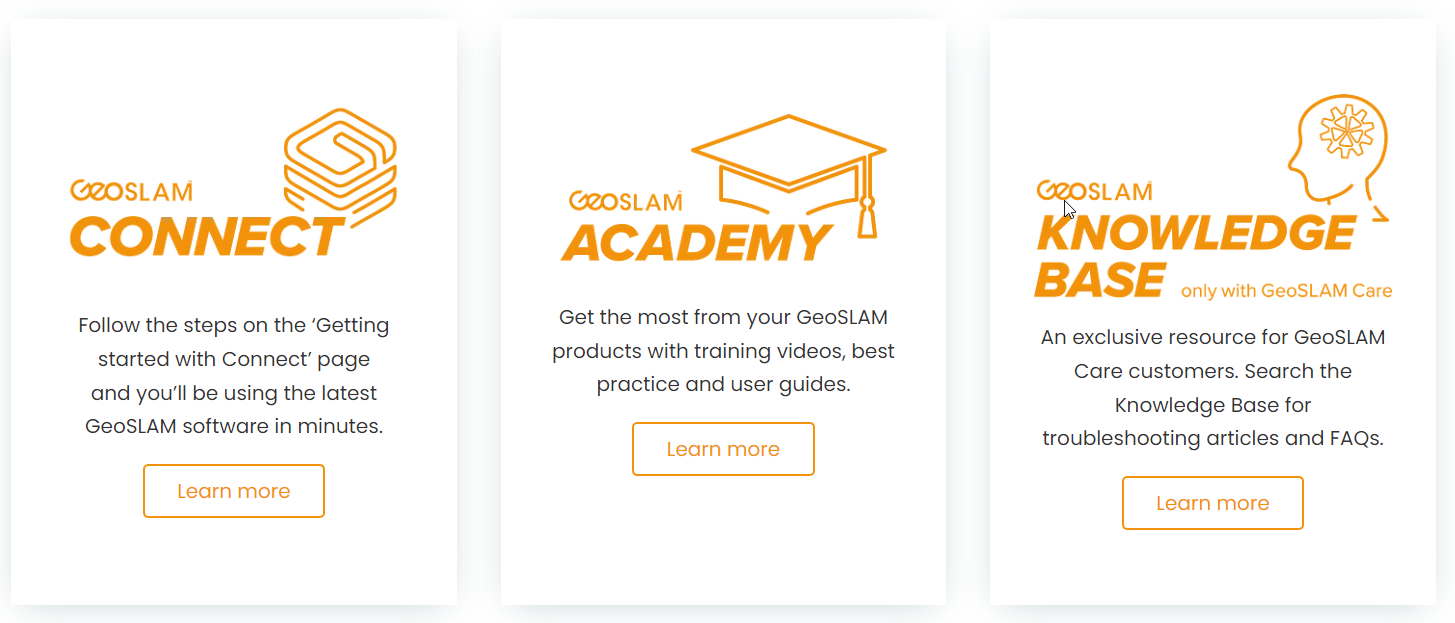Click the Academy training videos description
Screen dimensions: 1455x623
click(723, 351)
